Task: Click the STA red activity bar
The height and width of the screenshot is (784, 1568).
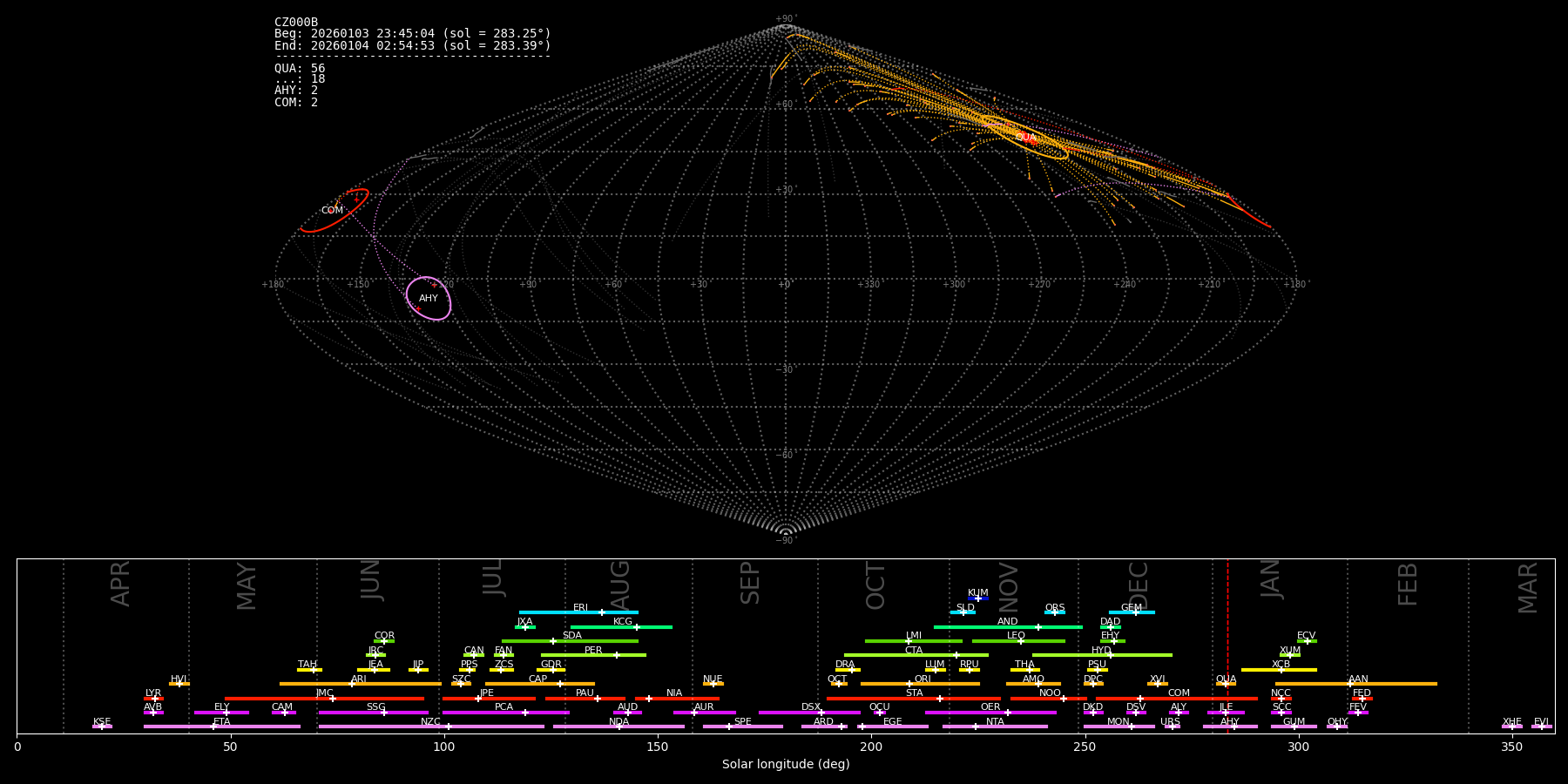Action: click(x=880, y=699)
